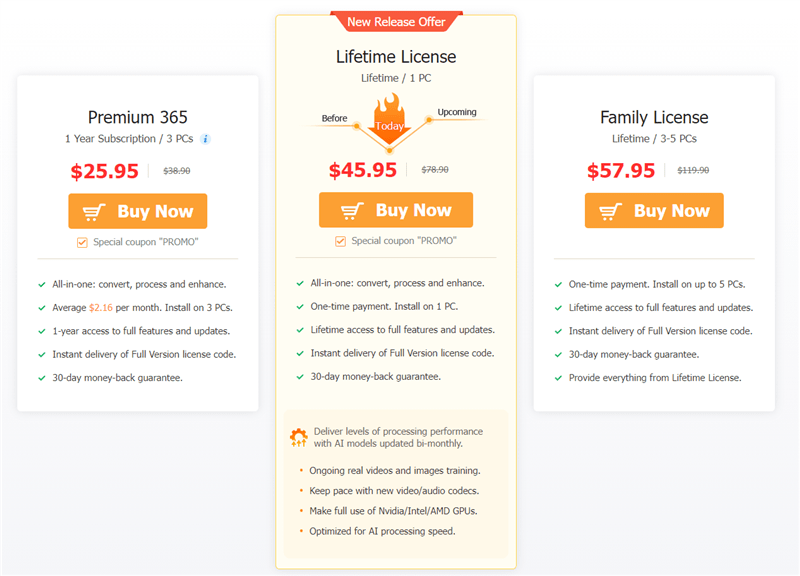Viewport: 800px width, 576px height.
Task: Click the Upcoming point on price timeline
Action: pyautogui.click(x=429, y=120)
